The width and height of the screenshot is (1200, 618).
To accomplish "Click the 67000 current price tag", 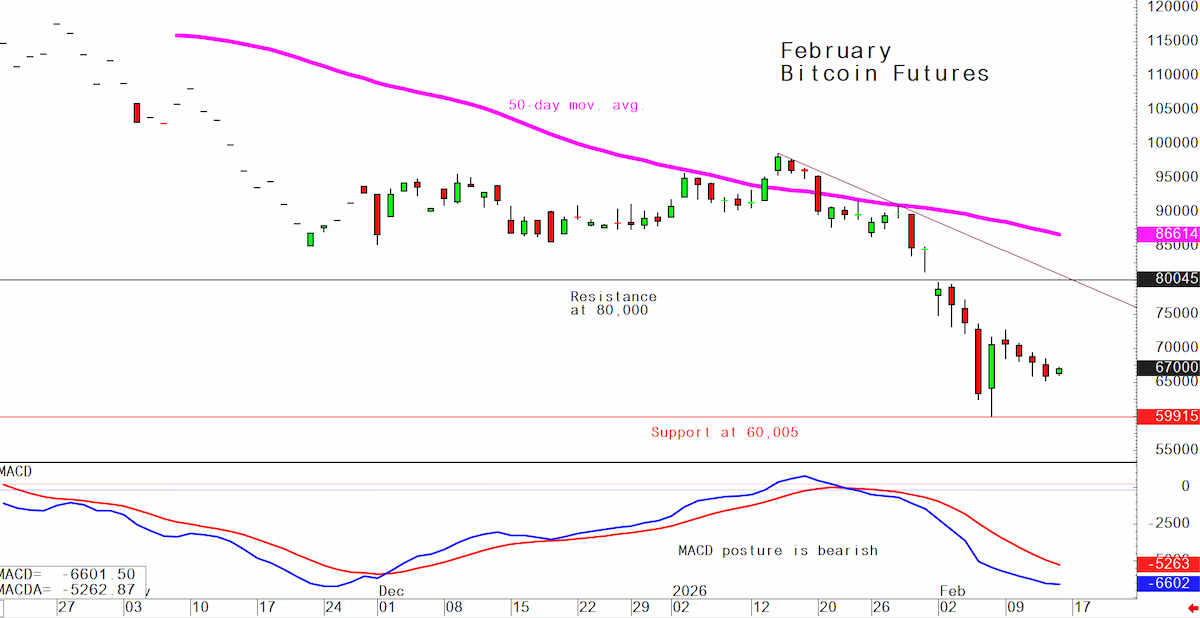I will [x=1168, y=367].
